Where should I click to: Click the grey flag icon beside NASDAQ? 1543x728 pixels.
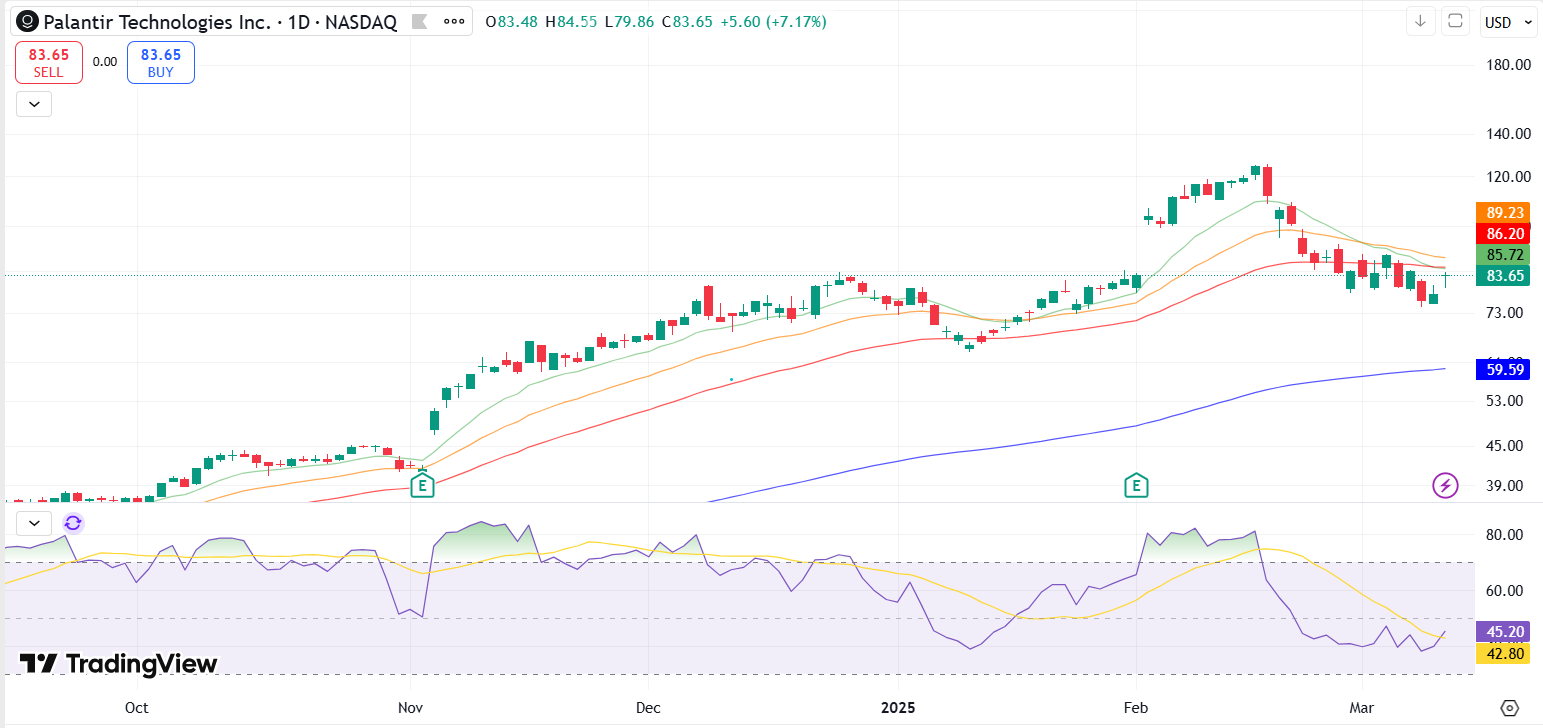click(419, 21)
